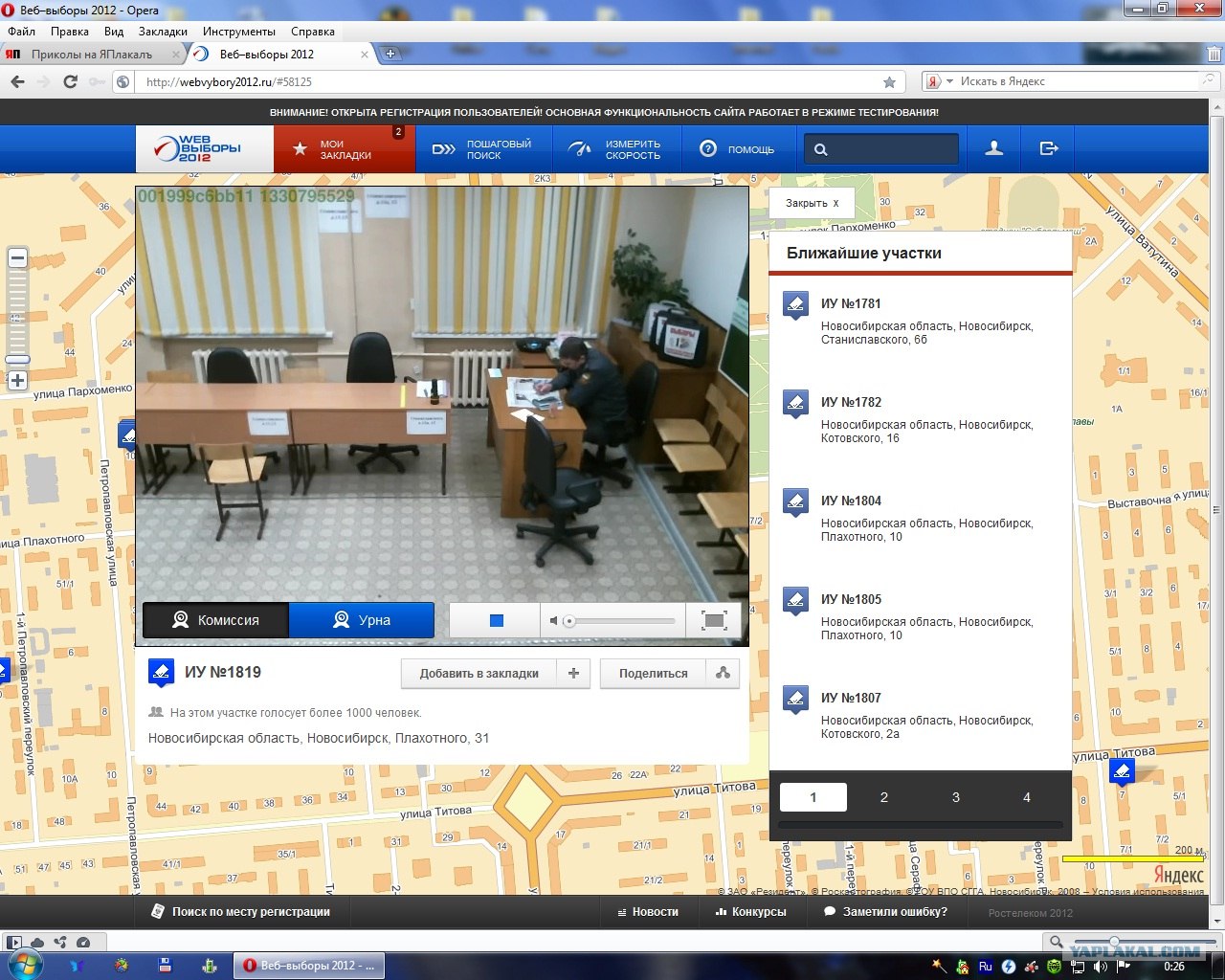Switch to Приколы на ЯПлакаль tab

pos(92,55)
